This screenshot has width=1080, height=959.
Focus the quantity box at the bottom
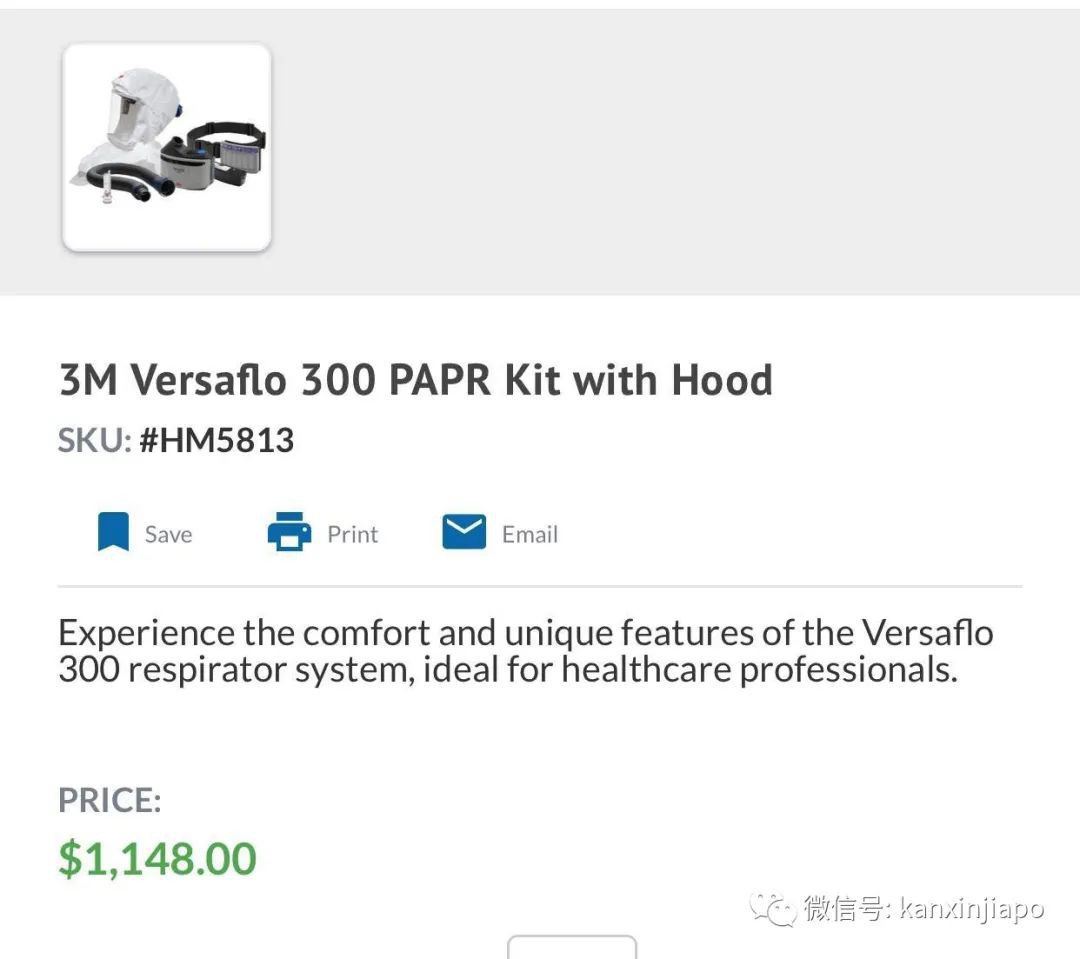point(572,947)
